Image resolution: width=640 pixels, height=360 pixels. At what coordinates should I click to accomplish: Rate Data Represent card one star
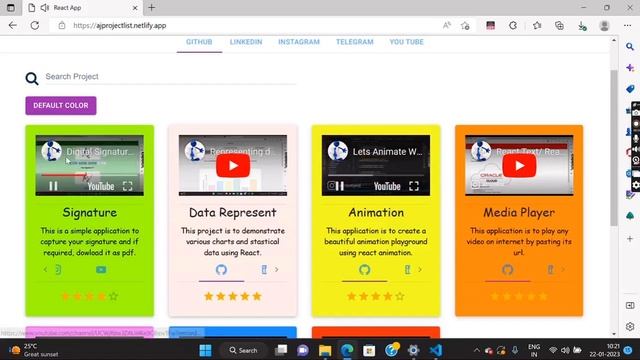click(x=209, y=296)
